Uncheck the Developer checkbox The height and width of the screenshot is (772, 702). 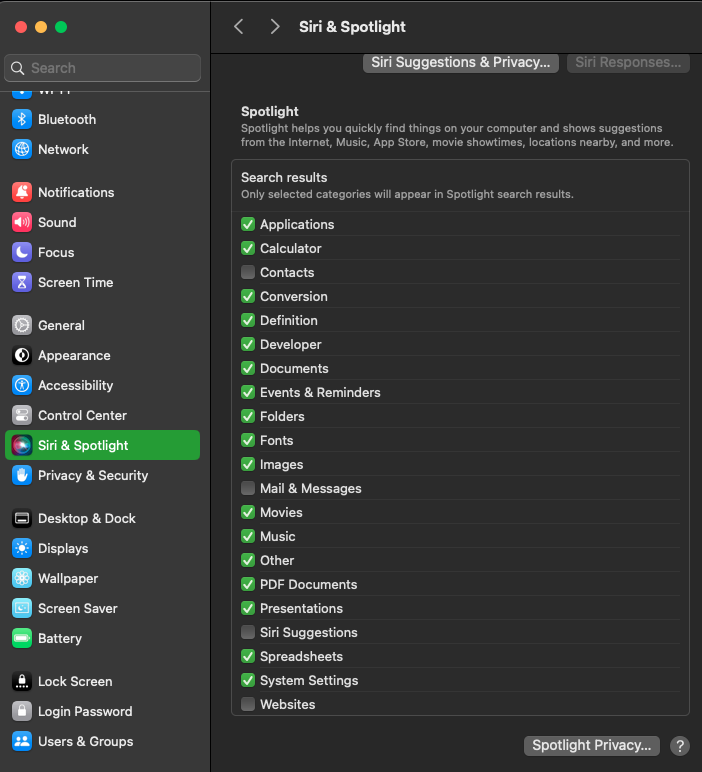248,344
